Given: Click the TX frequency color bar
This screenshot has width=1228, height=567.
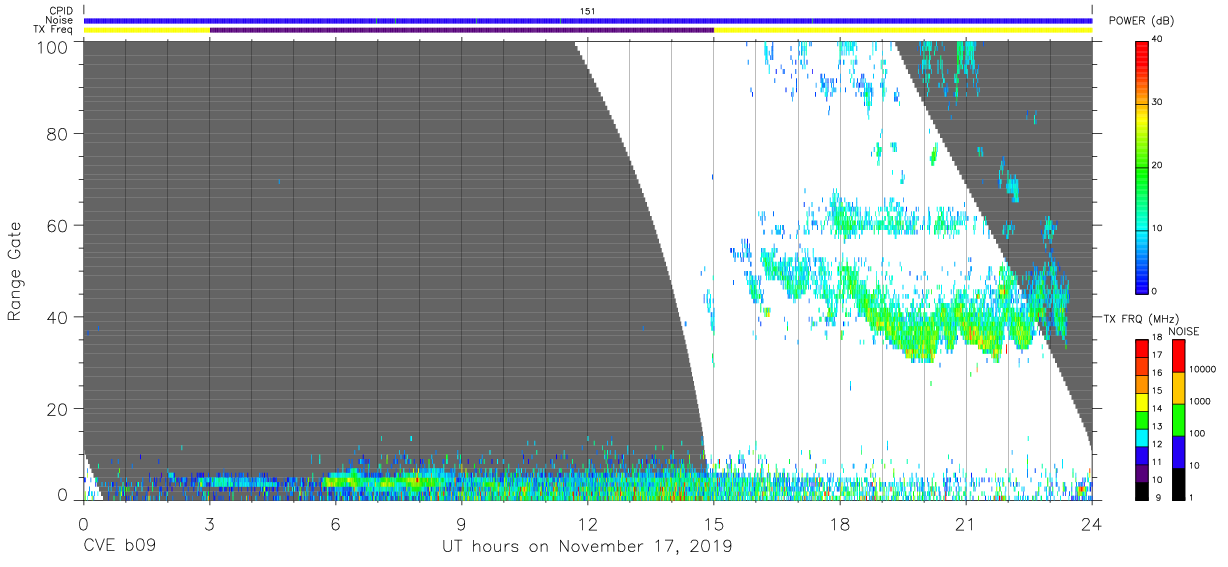Looking at the screenshot, I should click(x=1142, y=419).
